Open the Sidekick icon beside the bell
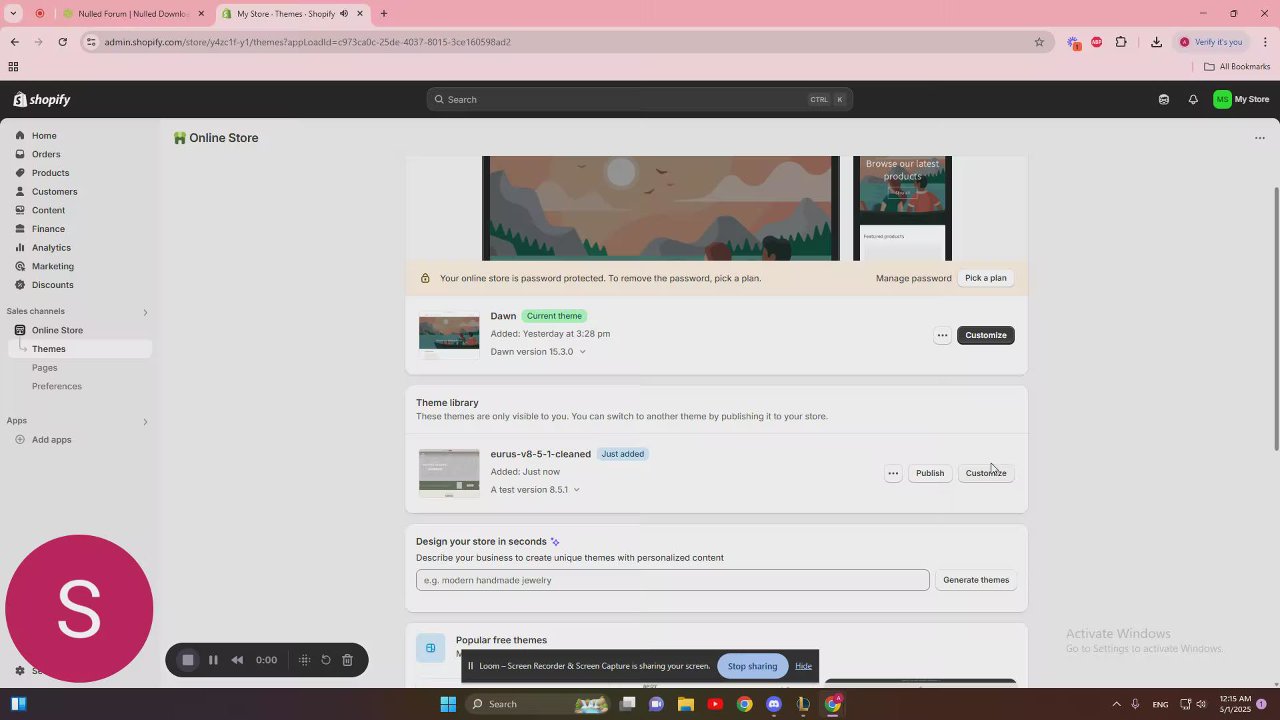The image size is (1280, 720). point(1164,100)
